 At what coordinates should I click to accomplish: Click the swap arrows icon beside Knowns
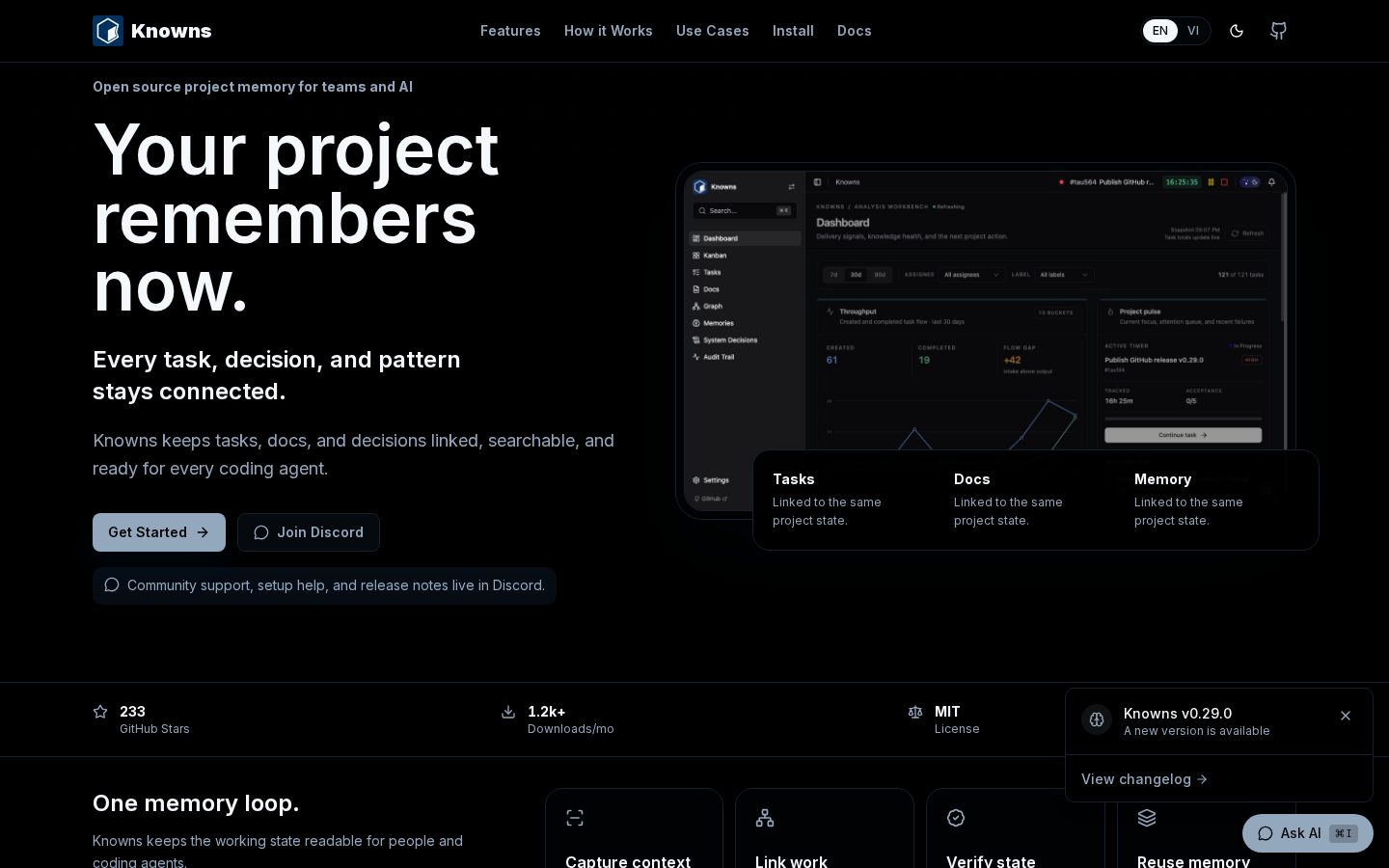tap(791, 187)
